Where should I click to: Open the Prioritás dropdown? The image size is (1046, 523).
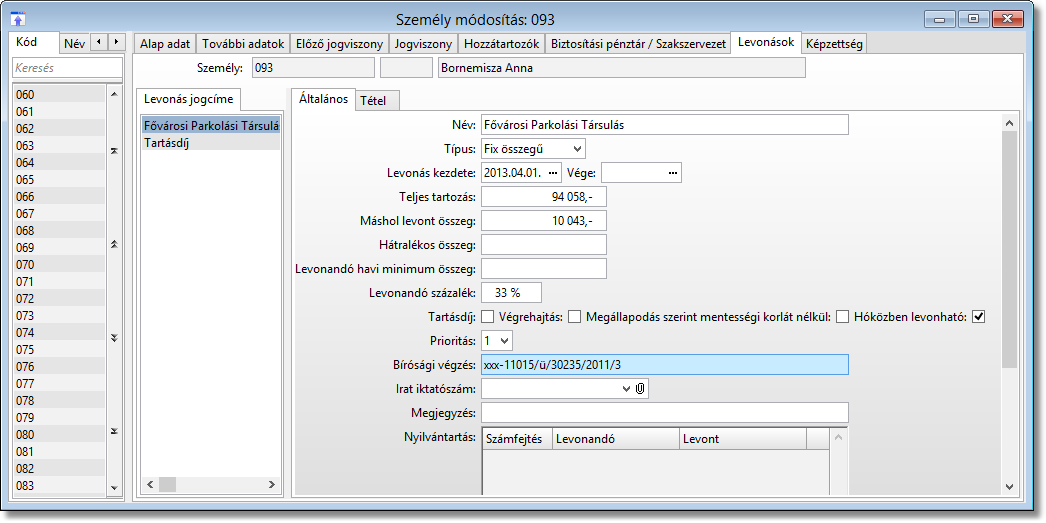[x=504, y=341]
